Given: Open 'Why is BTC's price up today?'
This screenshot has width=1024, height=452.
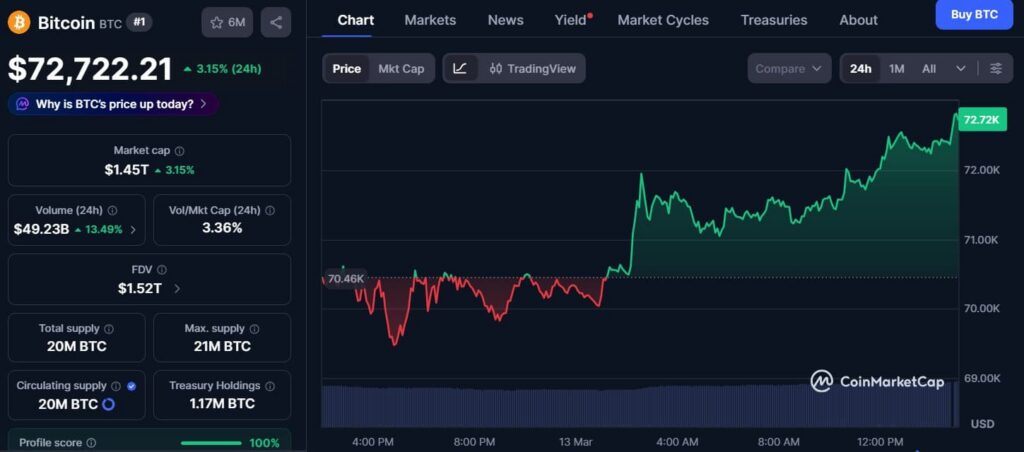Looking at the screenshot, I should tap(114, 104).
